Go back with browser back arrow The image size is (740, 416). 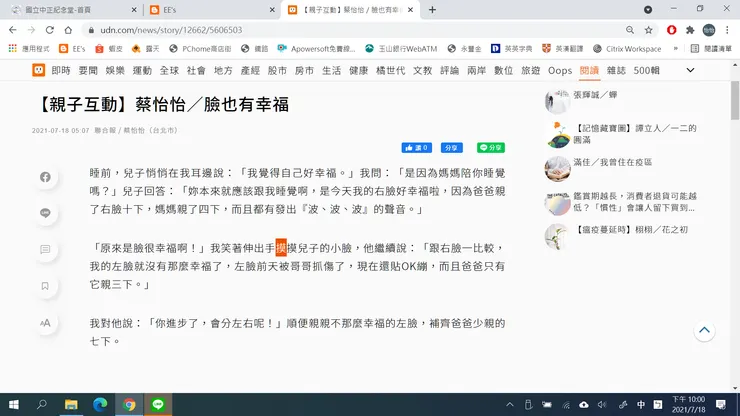(13, 30)
